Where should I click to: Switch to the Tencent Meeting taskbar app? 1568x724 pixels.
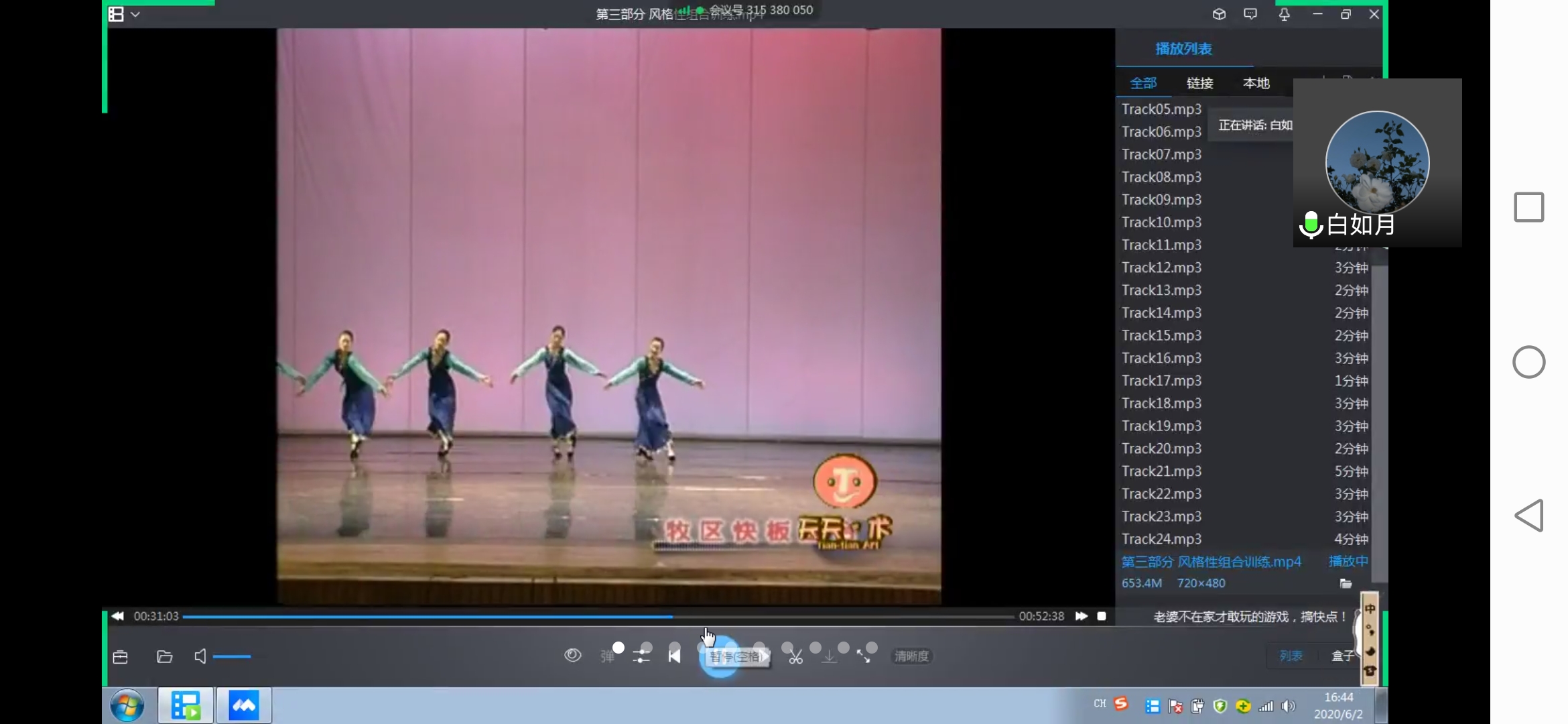click(x=244, y=705)
